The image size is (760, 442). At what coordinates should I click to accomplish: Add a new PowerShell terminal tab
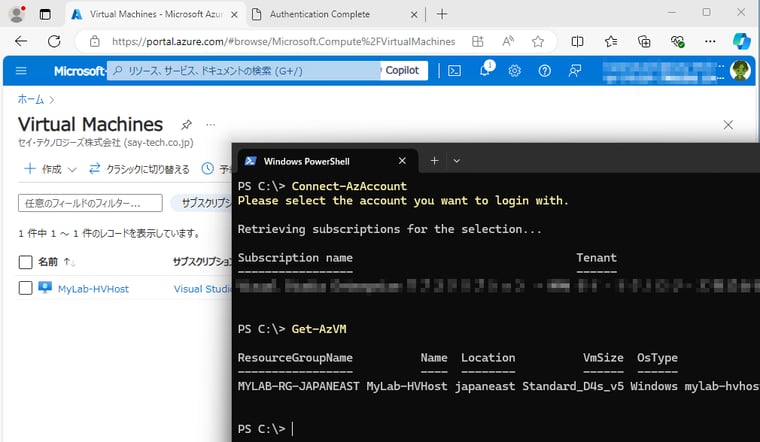tap(434, 161)
